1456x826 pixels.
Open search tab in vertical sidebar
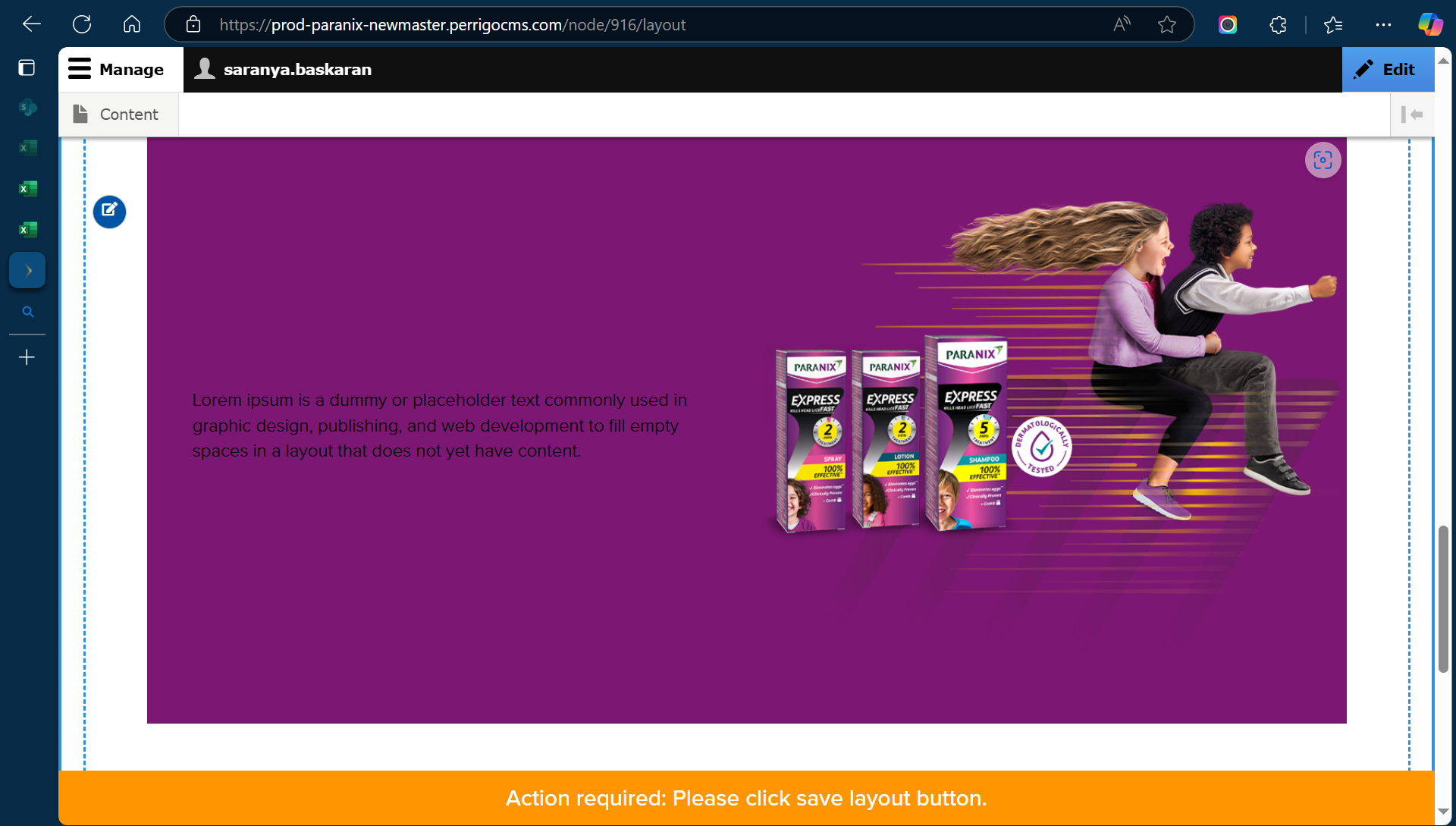tap(27, 312)
